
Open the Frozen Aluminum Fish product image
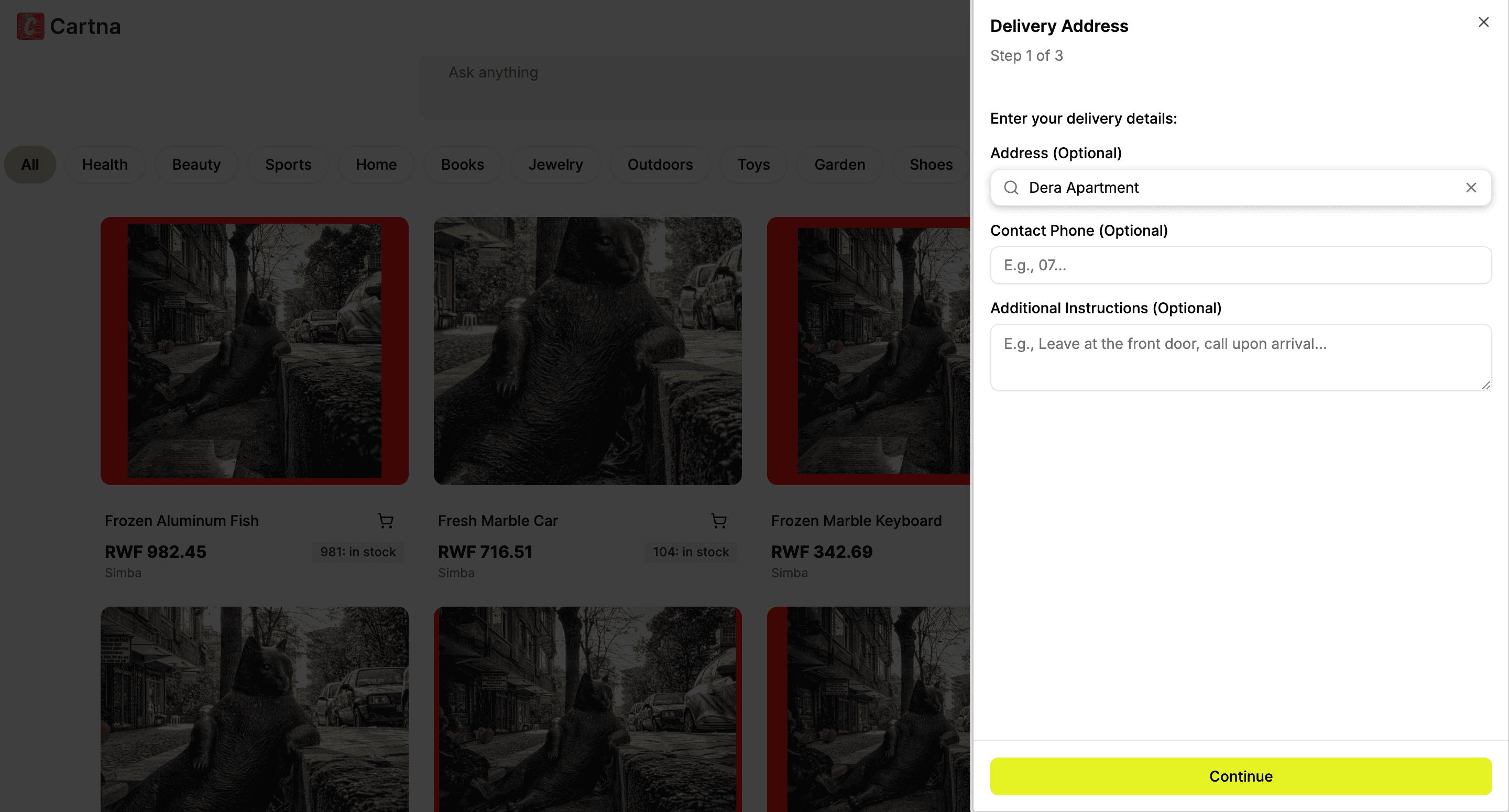[x=254, y=350]
